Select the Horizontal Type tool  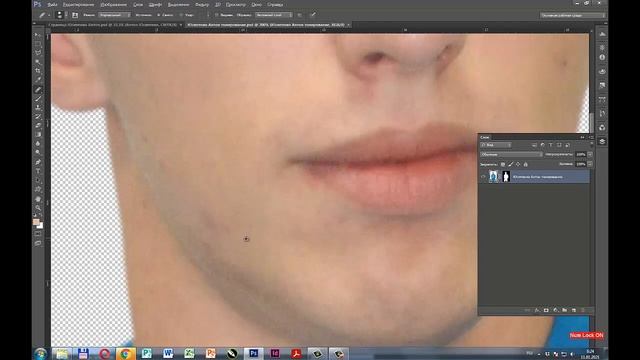(x=38, y=171)
